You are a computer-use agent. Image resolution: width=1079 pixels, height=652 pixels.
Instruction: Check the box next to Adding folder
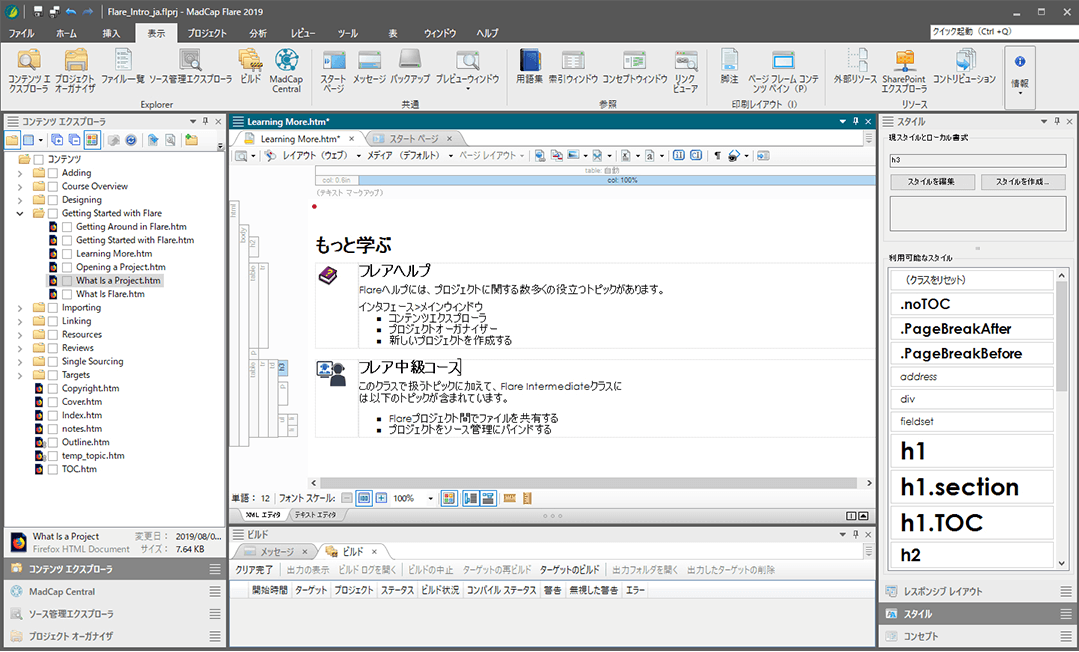pos(53,173)
